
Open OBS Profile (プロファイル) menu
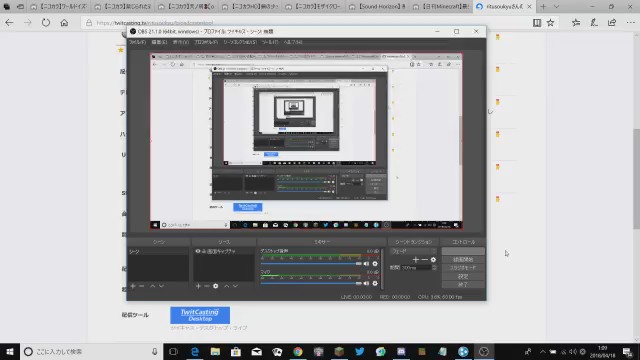point(206,42)
